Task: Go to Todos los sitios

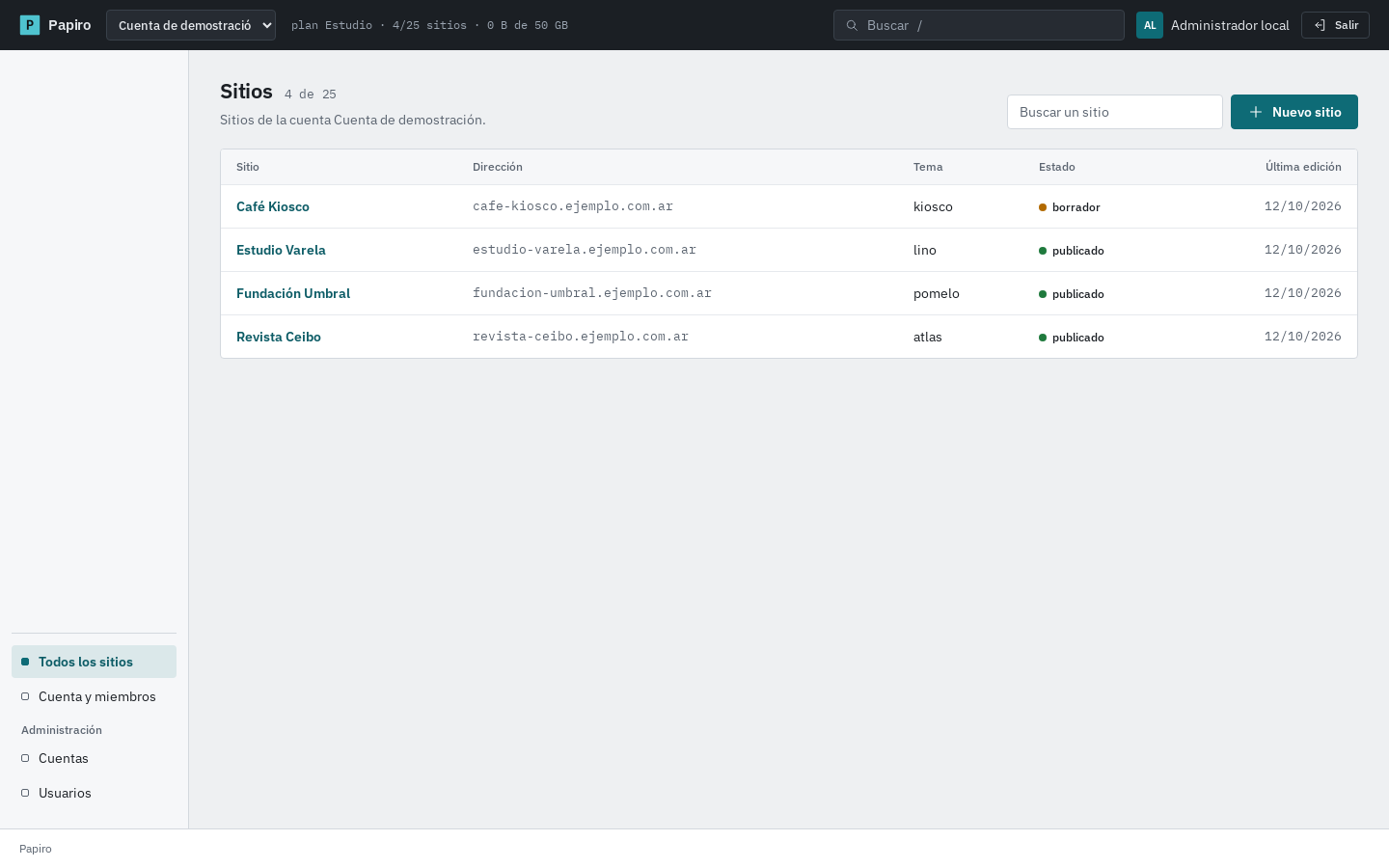Action: tap(94, 662)
